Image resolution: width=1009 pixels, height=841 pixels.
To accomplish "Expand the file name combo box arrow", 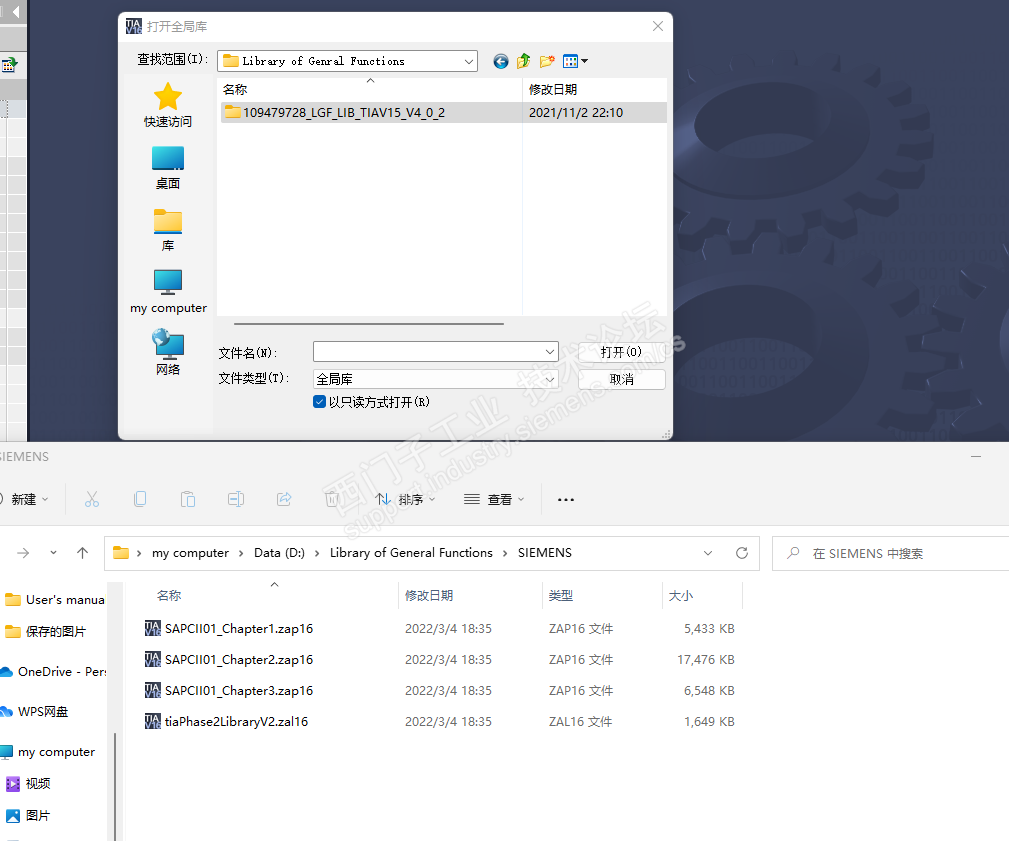I will click(550, 352).
